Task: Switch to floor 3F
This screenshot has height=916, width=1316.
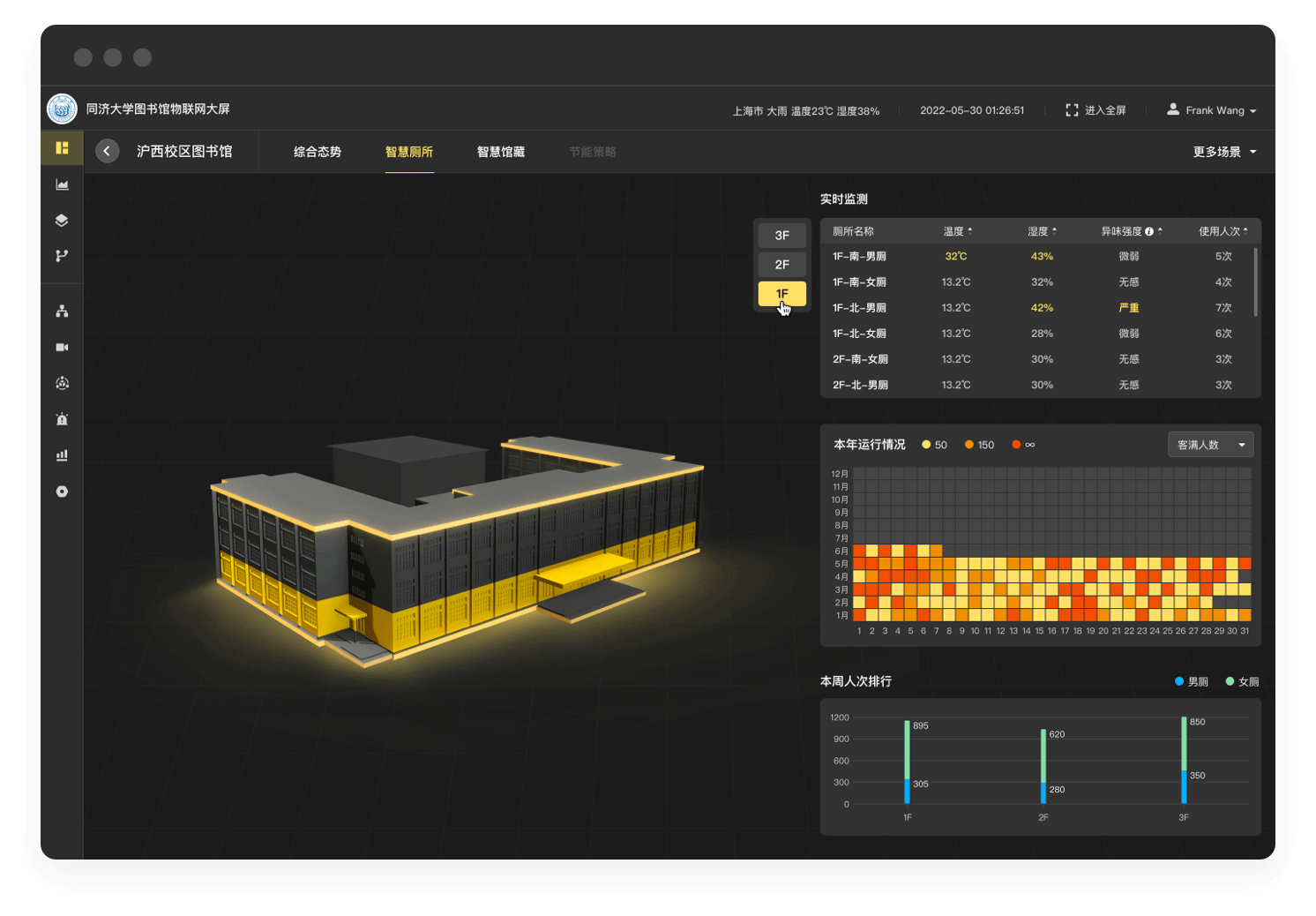Action: point(782,236)
